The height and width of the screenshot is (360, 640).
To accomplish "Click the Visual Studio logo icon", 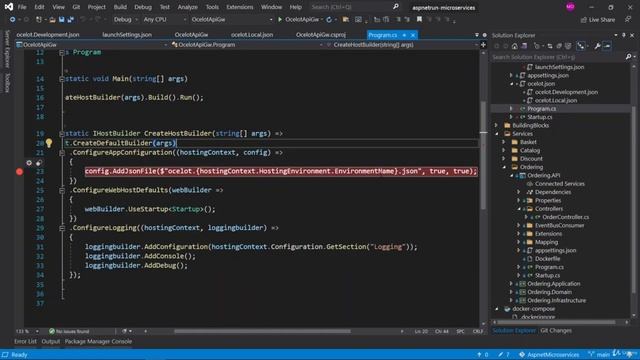I will (9, 7).
